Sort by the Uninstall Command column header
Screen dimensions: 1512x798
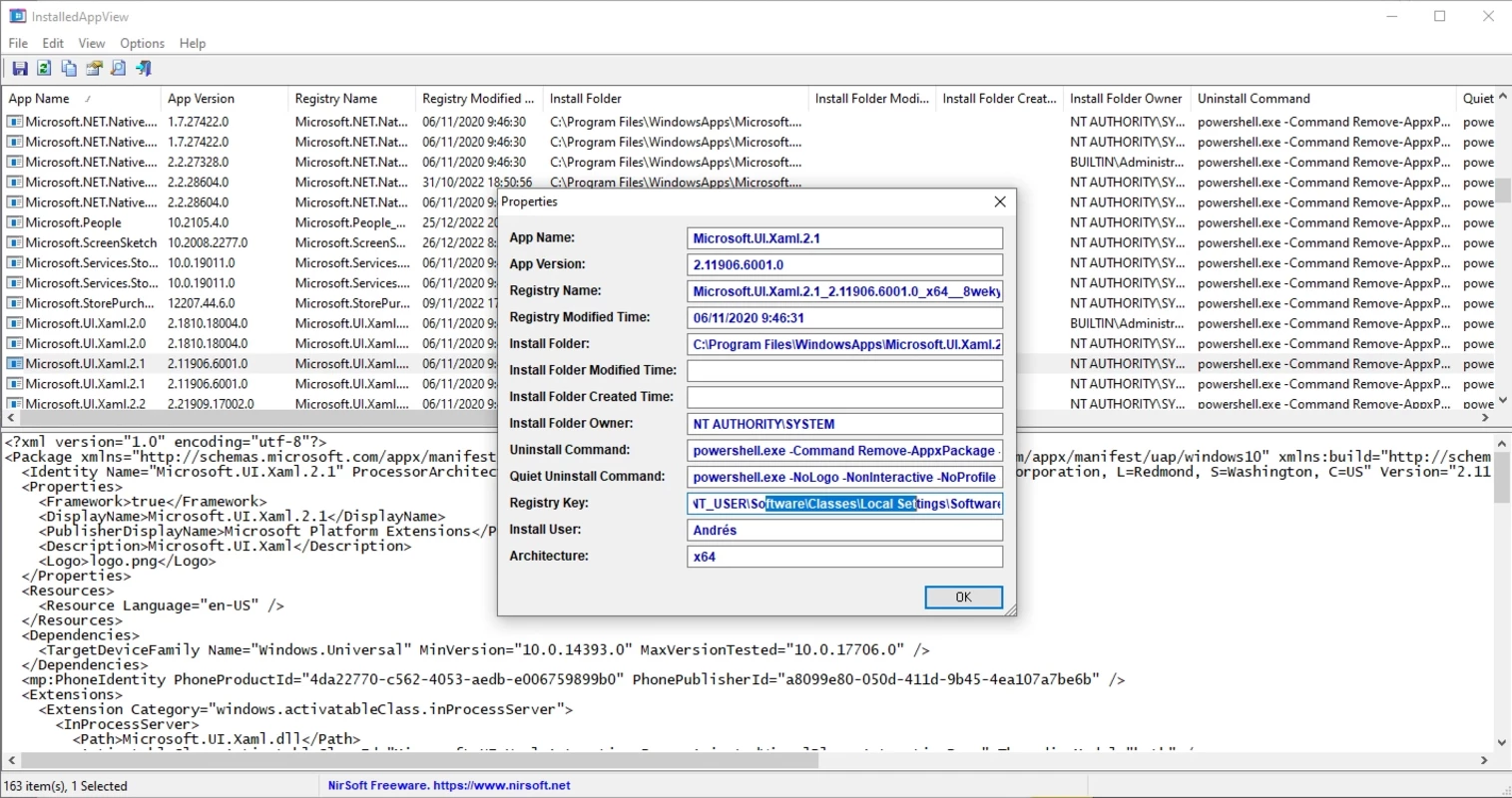[x=1322, y=99]
